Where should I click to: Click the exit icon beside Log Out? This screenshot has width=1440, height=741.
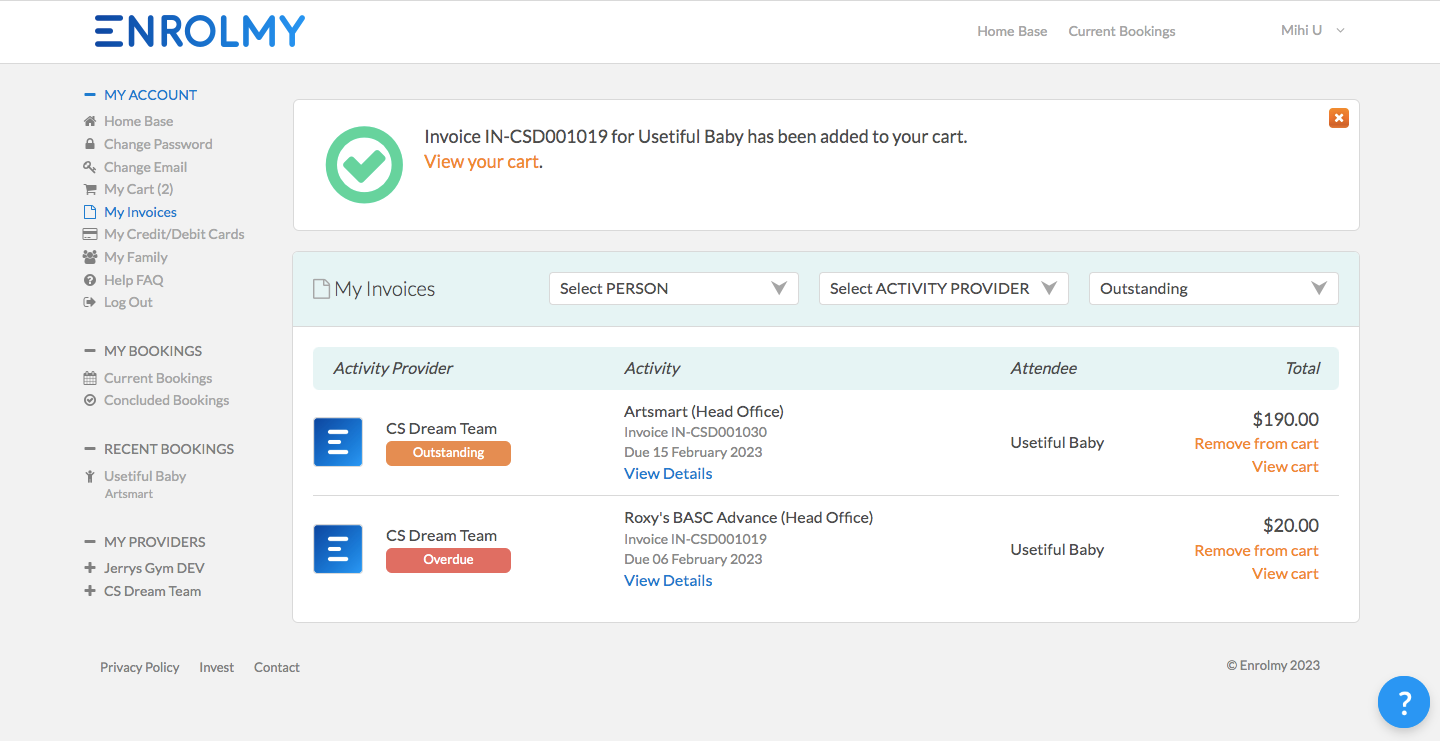click(90, 302)
